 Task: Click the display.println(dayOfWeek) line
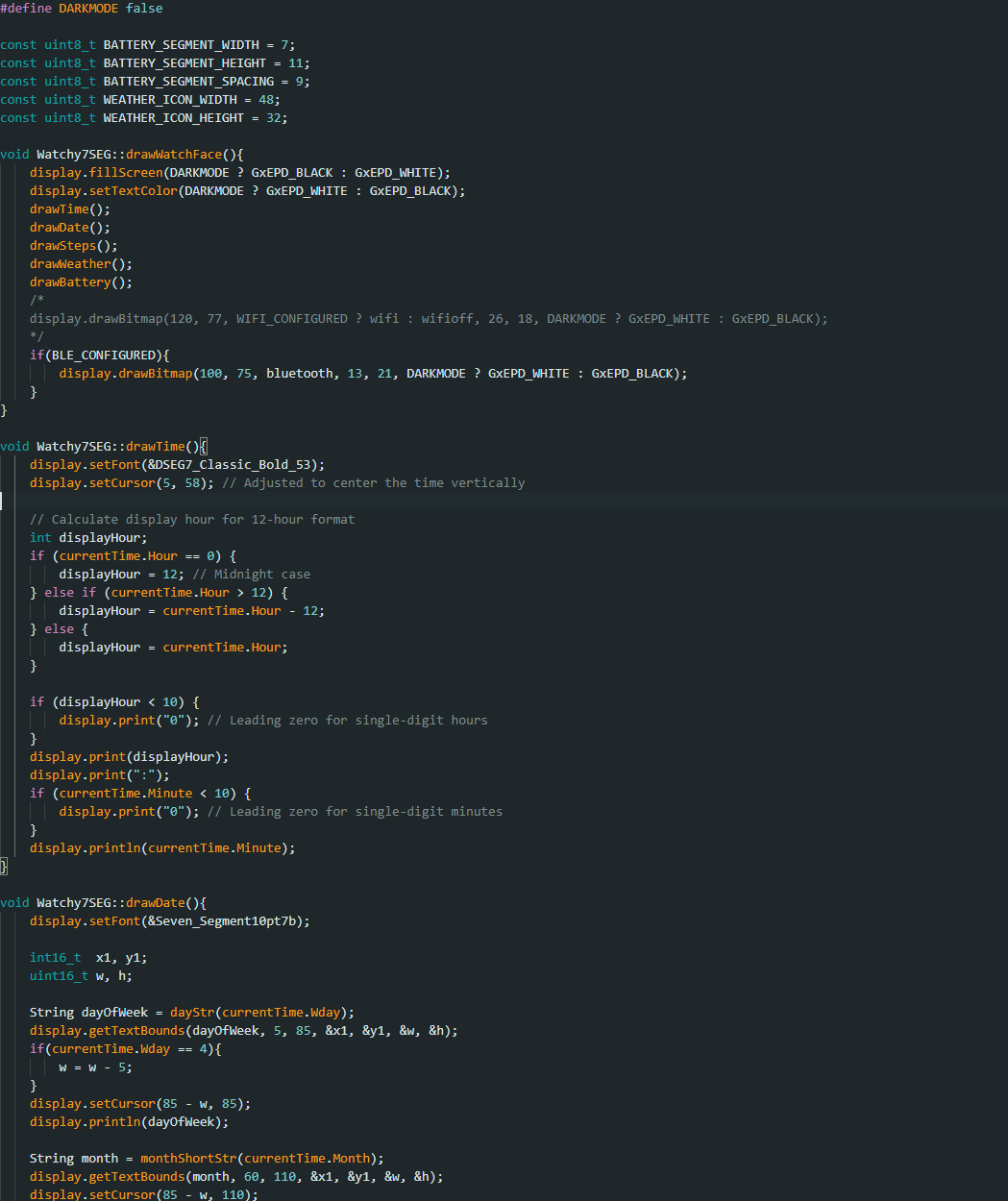tap(130, 1122)
